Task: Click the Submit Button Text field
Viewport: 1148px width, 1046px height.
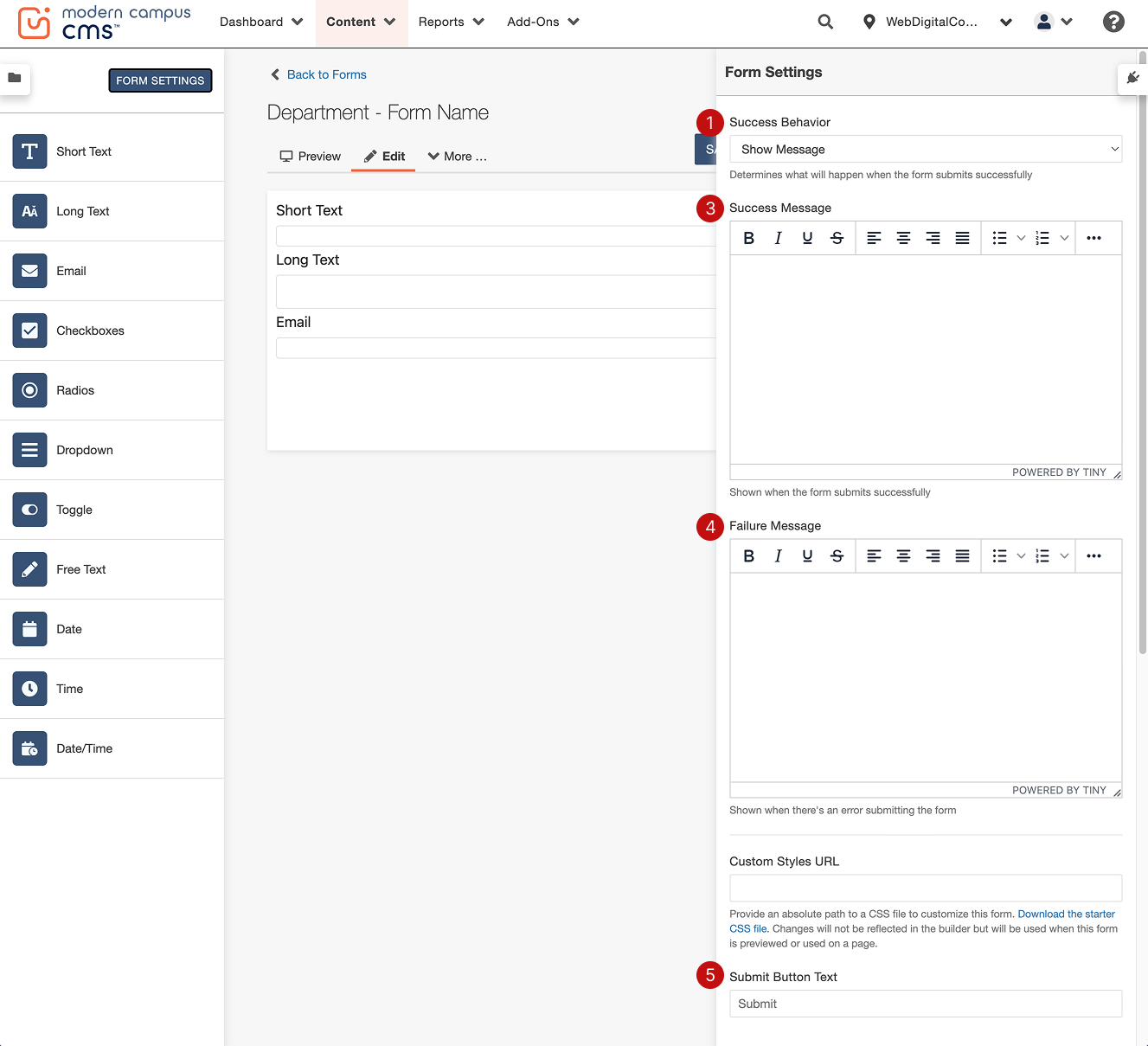Action: tap(926, 1004)
